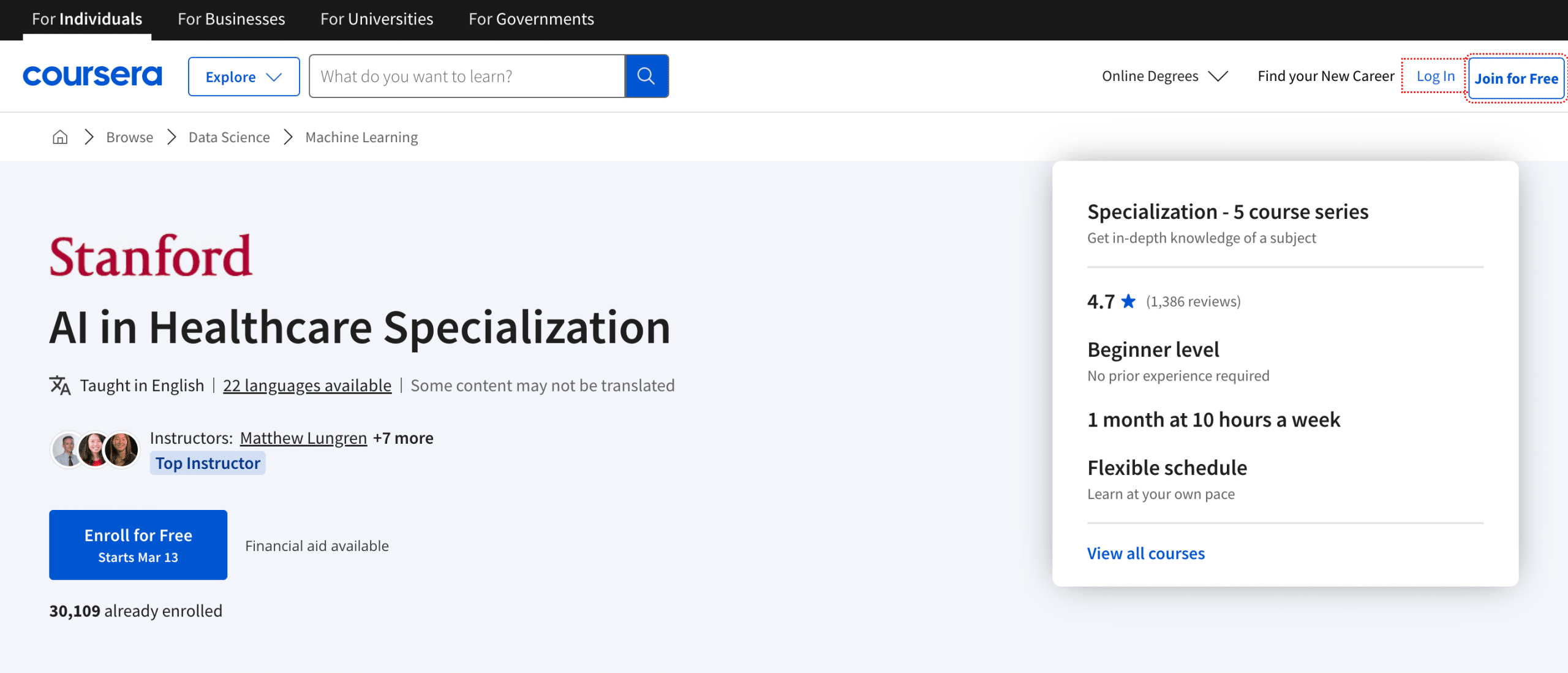The image size is (1568, 673).
Task: Open the Explore dropdown menu
Action: [244, 77]
